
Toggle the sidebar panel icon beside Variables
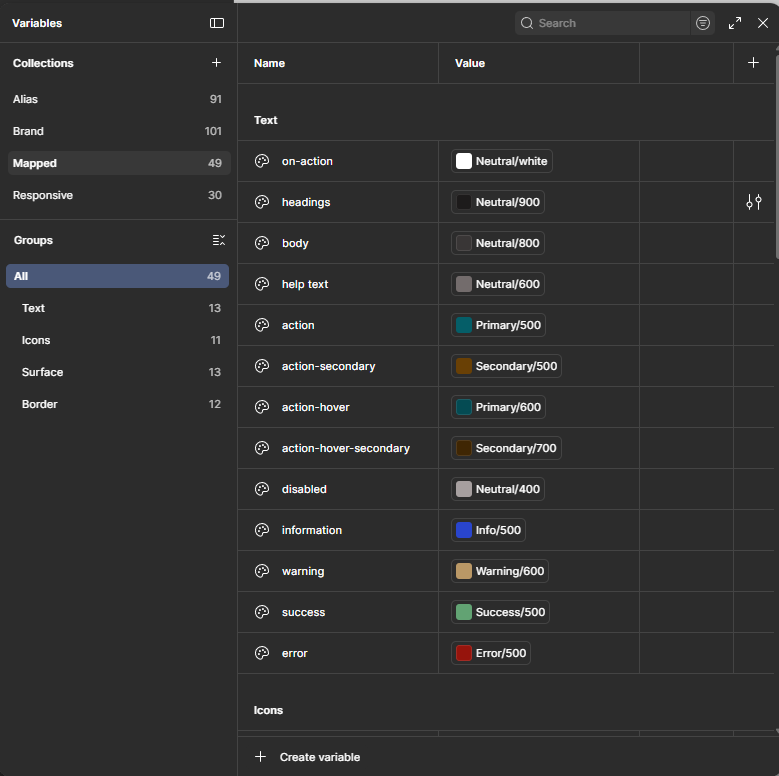click(x=217, y=23)
